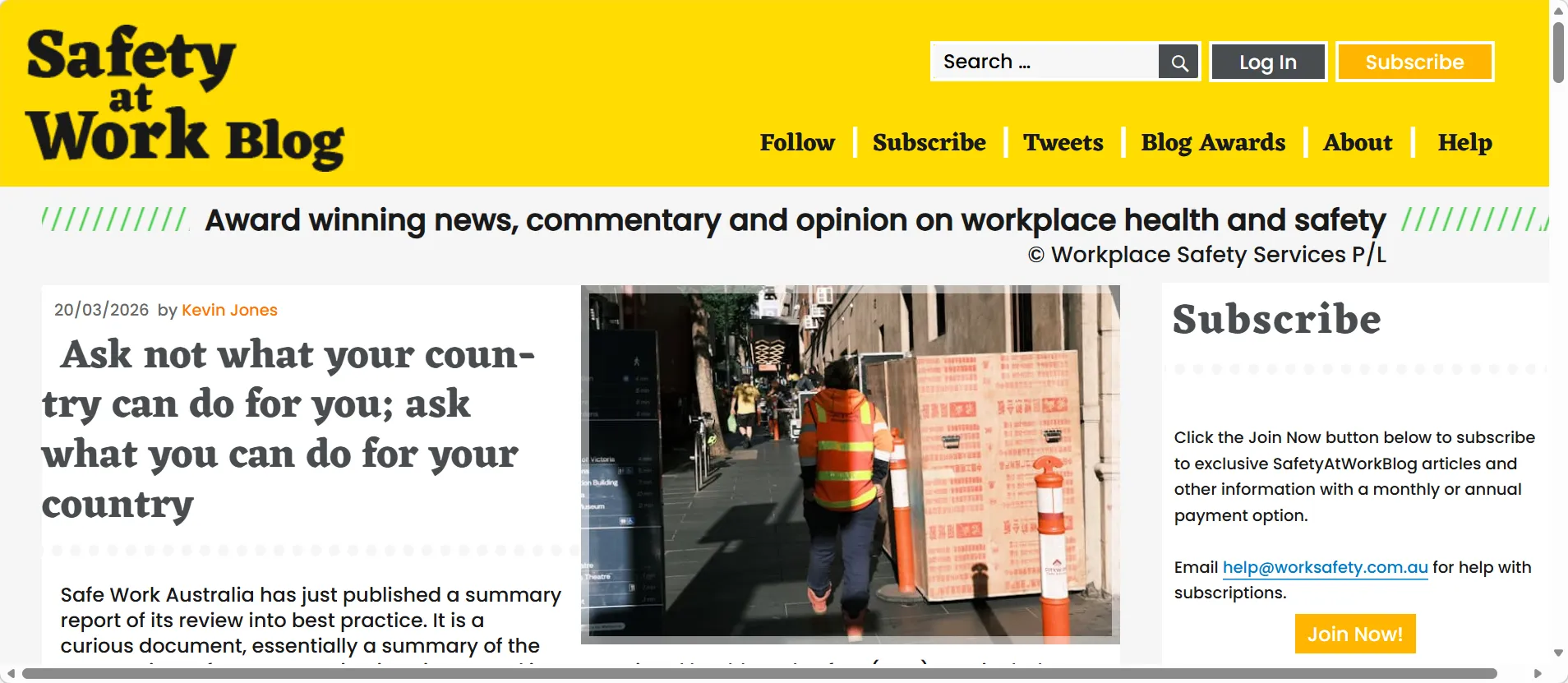1568x683 pixels.
Task: Click the Kevin Jones author link
Action: point(229,311)
